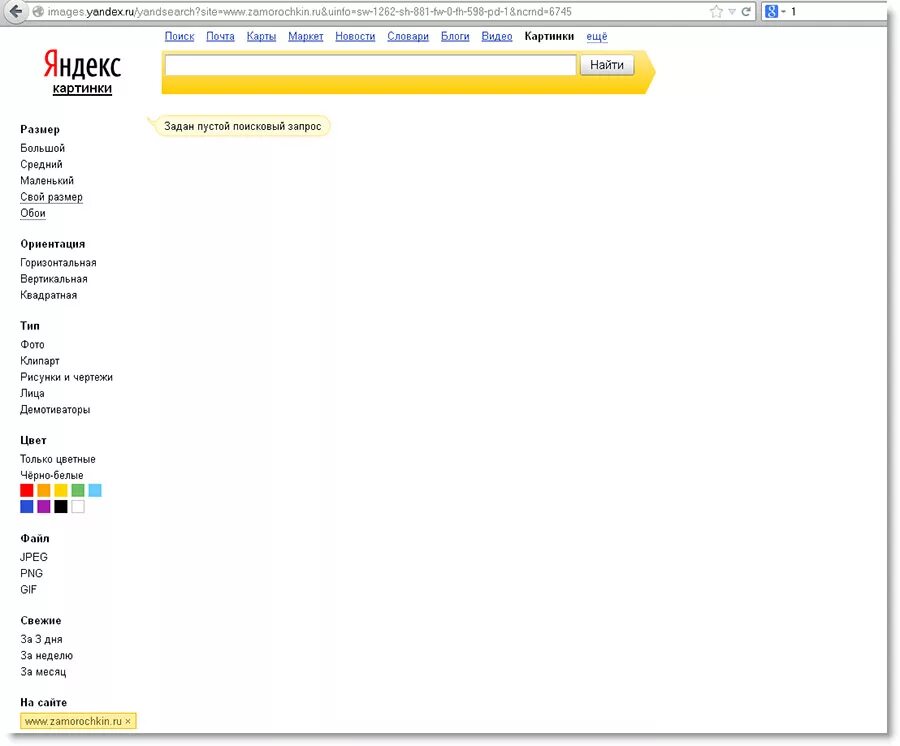Filter by Средний size

pyautogui.click(x=41, y=164)
